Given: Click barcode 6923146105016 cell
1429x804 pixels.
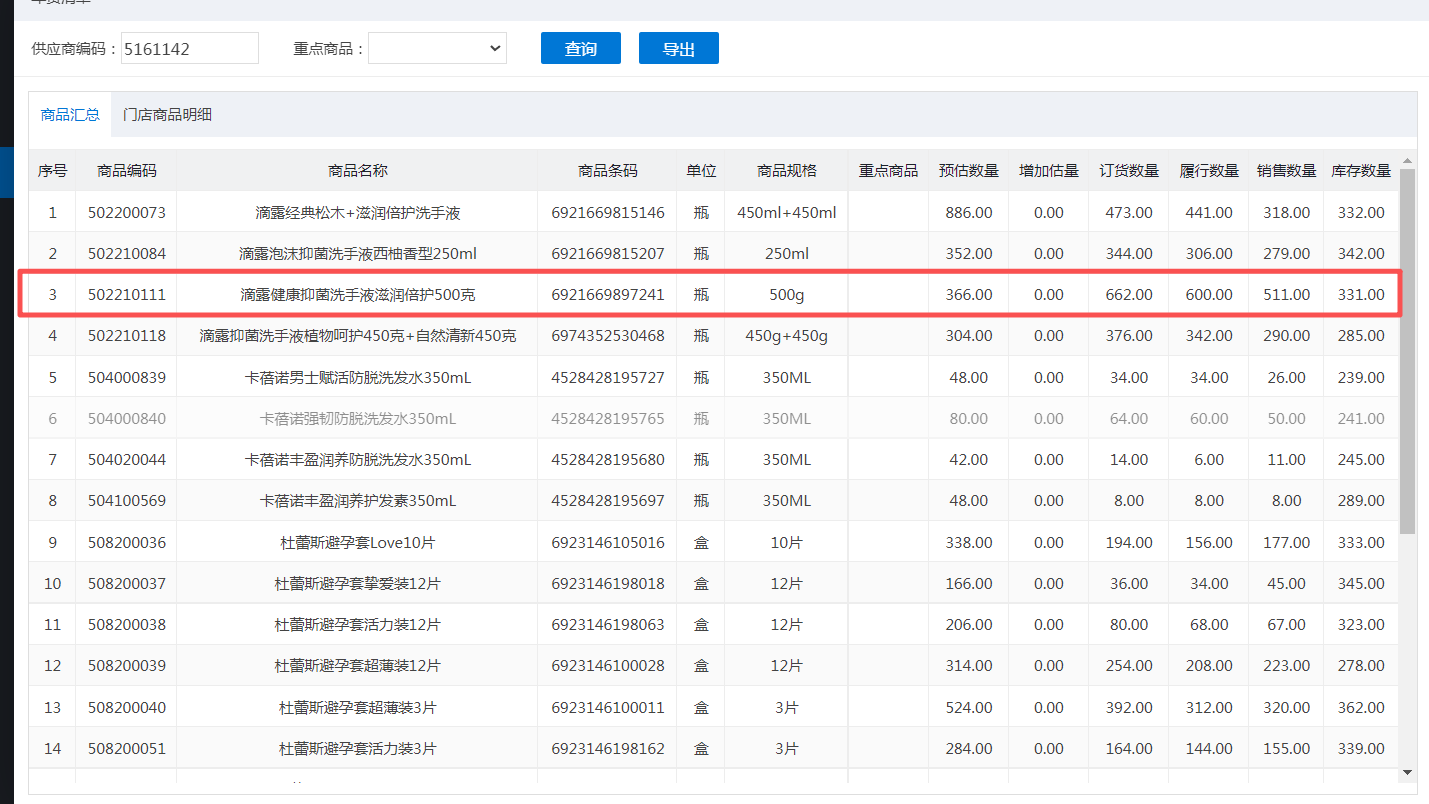Looking at the screenshot, I should coord(607,543).
